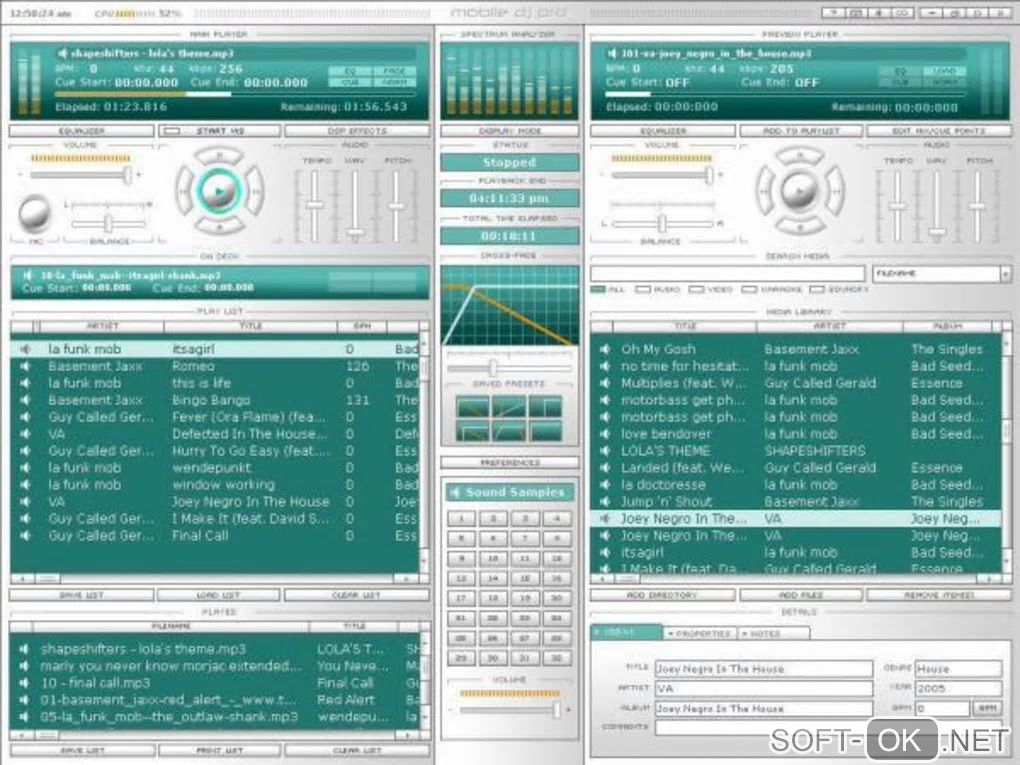
Task: Select bottom-middle saved cross-fade preset
Action: 509,431
